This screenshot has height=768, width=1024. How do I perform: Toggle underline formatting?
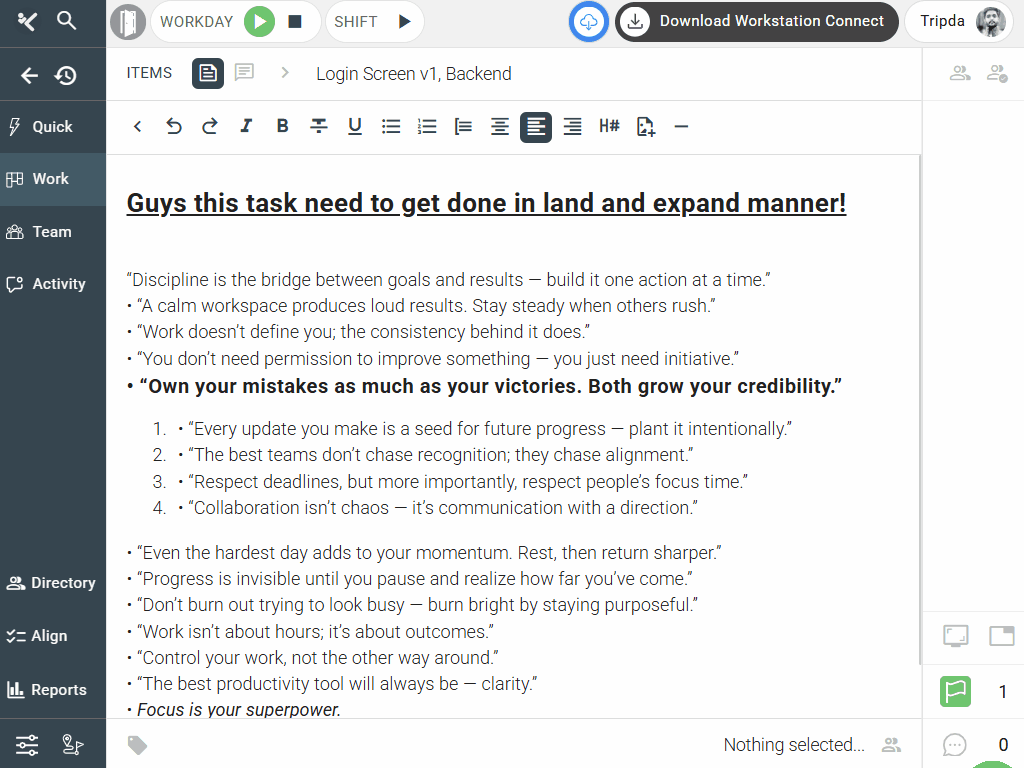click(x=354, y=126)
